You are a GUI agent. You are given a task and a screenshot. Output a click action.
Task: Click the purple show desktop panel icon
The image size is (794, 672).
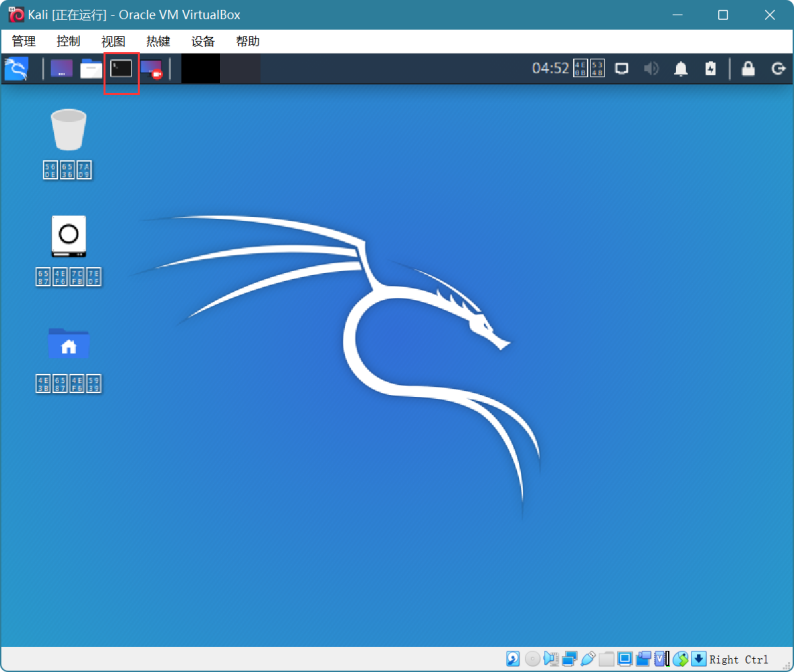61,68
